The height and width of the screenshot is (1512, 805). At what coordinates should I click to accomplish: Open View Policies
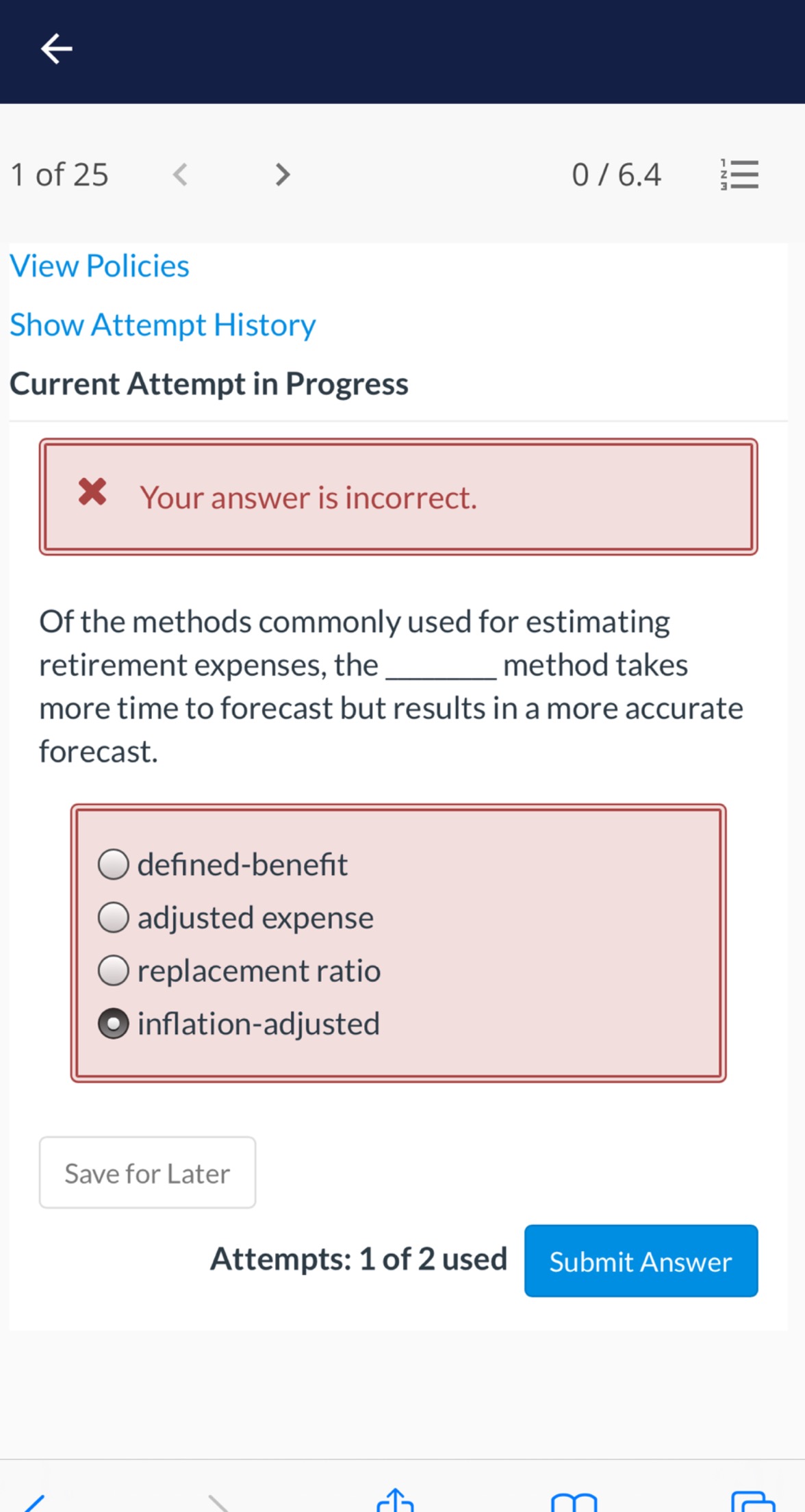(99, 266)
